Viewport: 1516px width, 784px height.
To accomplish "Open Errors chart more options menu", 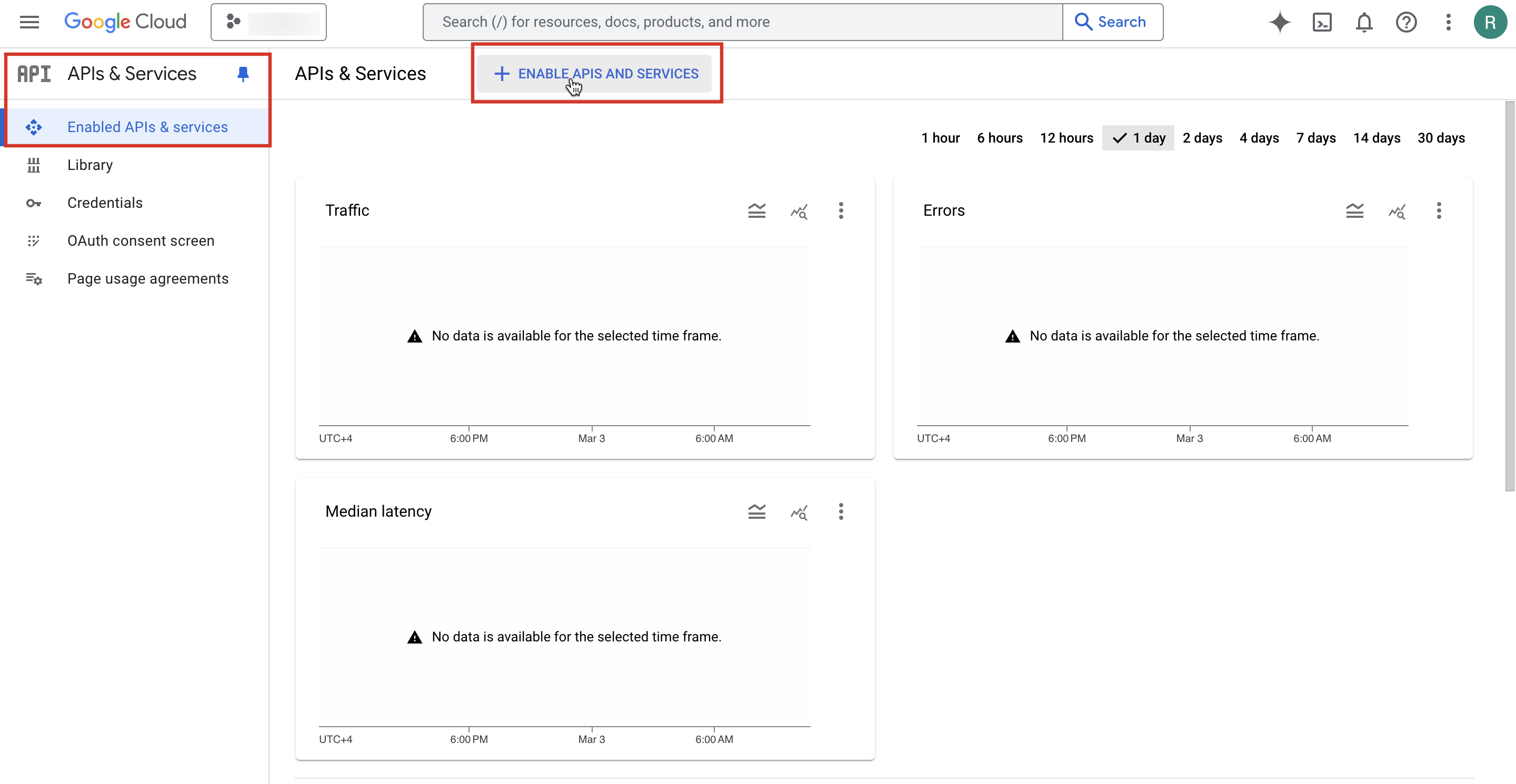I will click(x=1439, y=210).
